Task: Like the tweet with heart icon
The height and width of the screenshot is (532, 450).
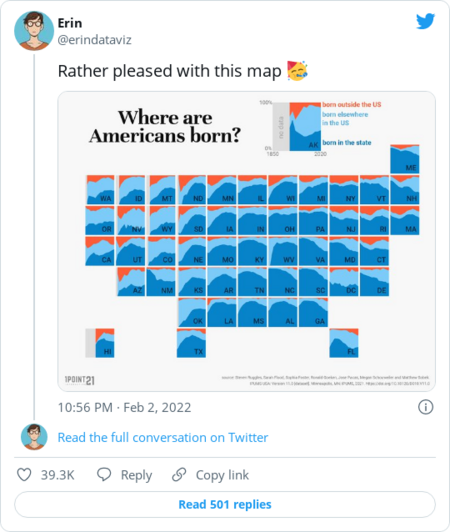Action: pos(24,475)
